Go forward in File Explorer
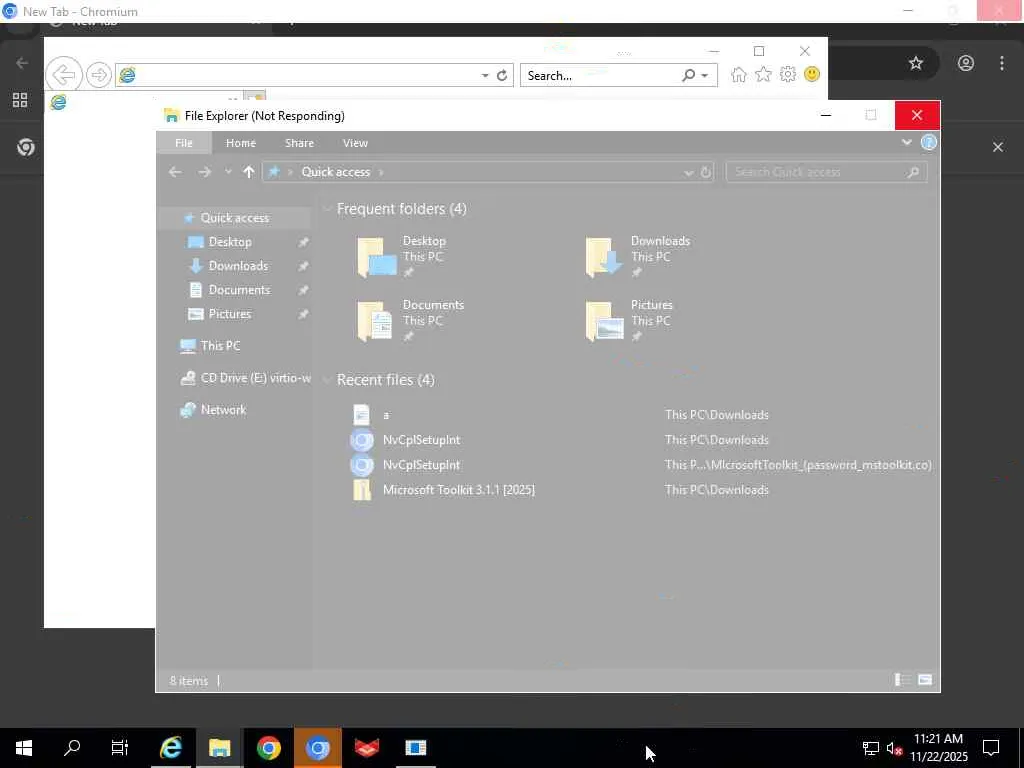The width and height of the screenshot is (1024, 768). click(204, 172)
